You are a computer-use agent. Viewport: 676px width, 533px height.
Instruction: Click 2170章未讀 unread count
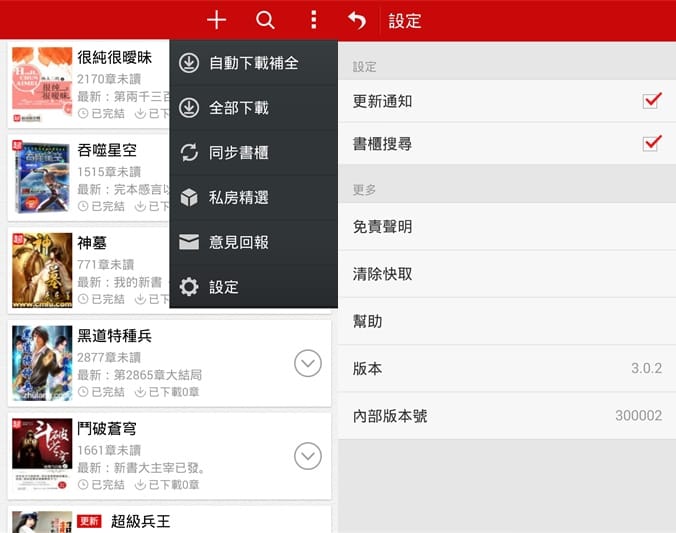(109, 79)
